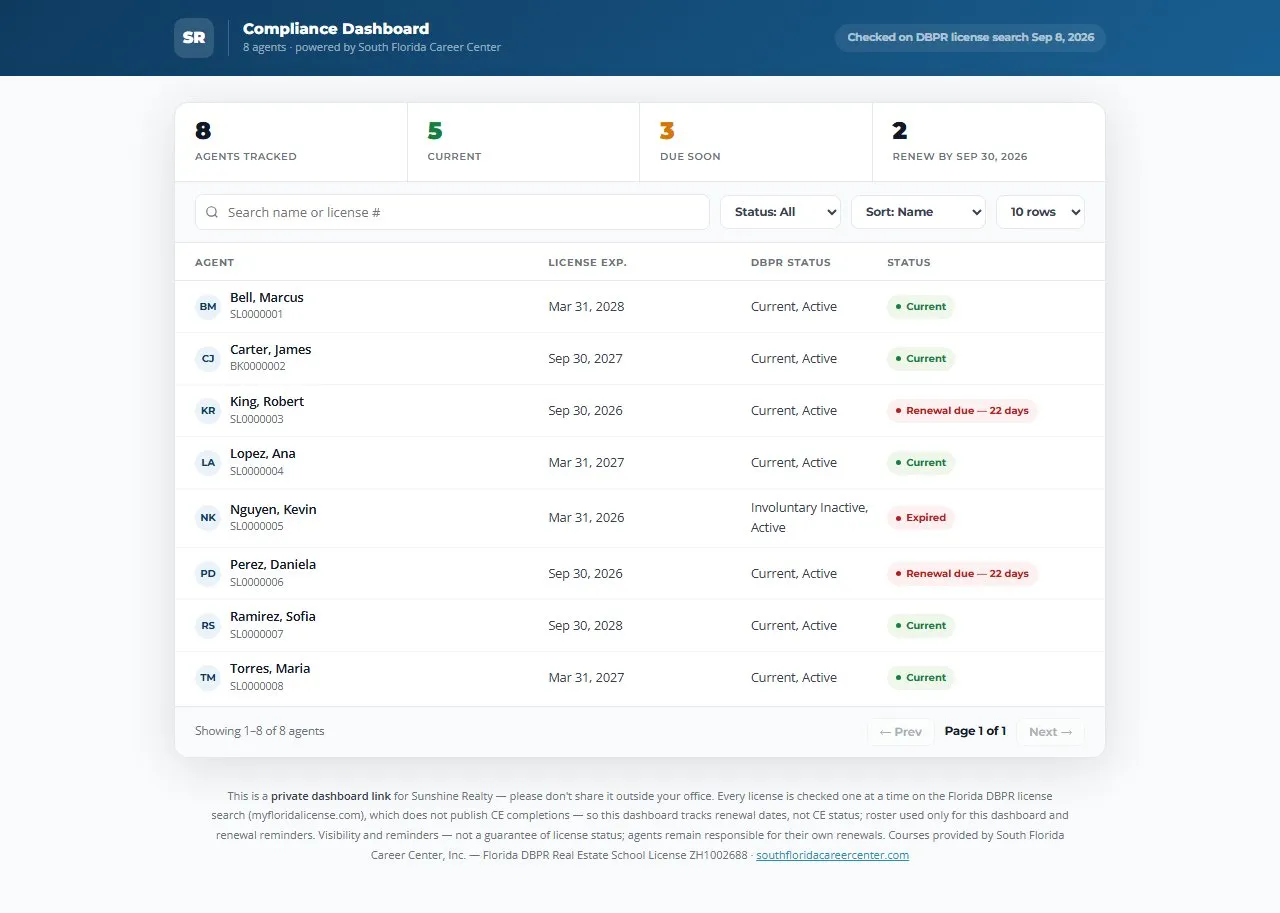Click the RS avatar for Sofia Ramirez
1280x913 pixels.
tap(207, 625)
